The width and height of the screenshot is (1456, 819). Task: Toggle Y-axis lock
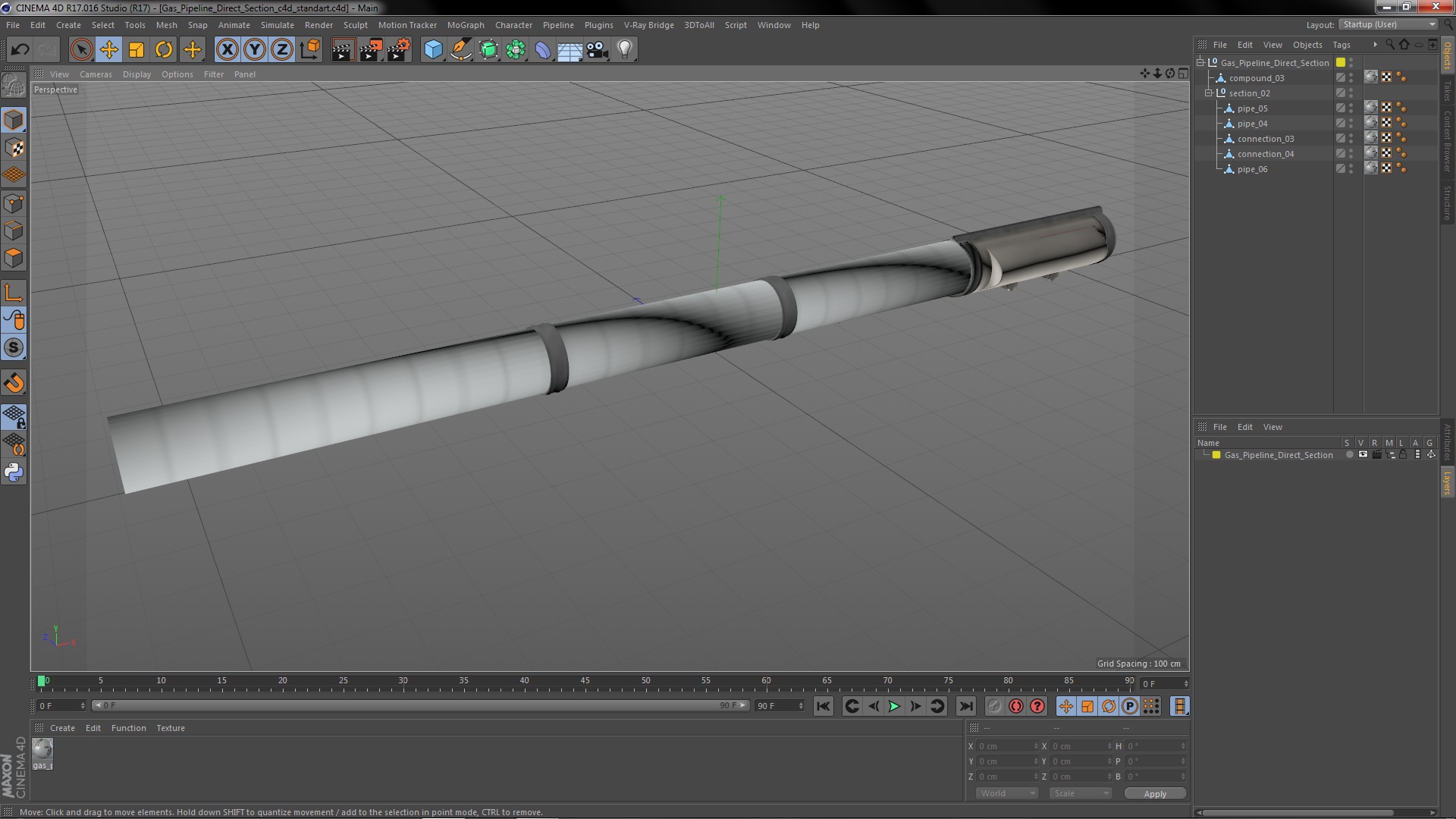tap(255, 50)
